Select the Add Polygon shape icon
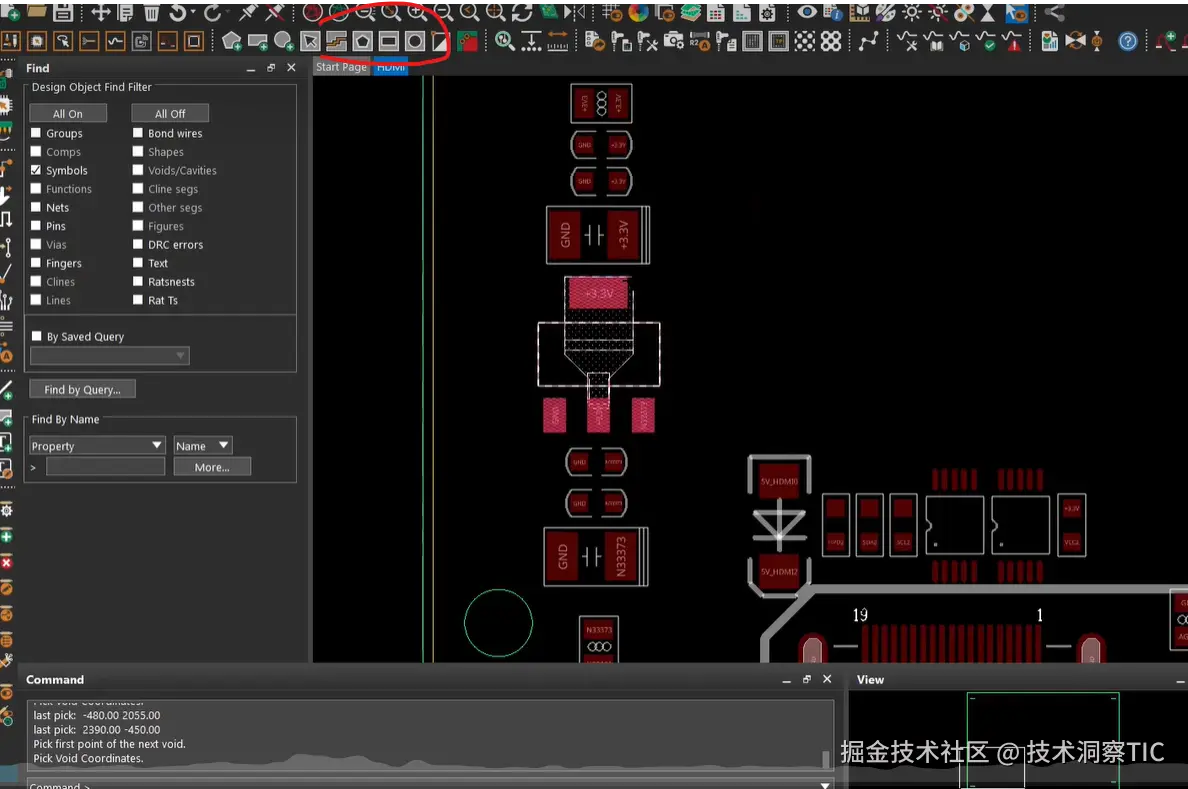The width and height of the screenshot is (1188, 789). click(232, 41)
